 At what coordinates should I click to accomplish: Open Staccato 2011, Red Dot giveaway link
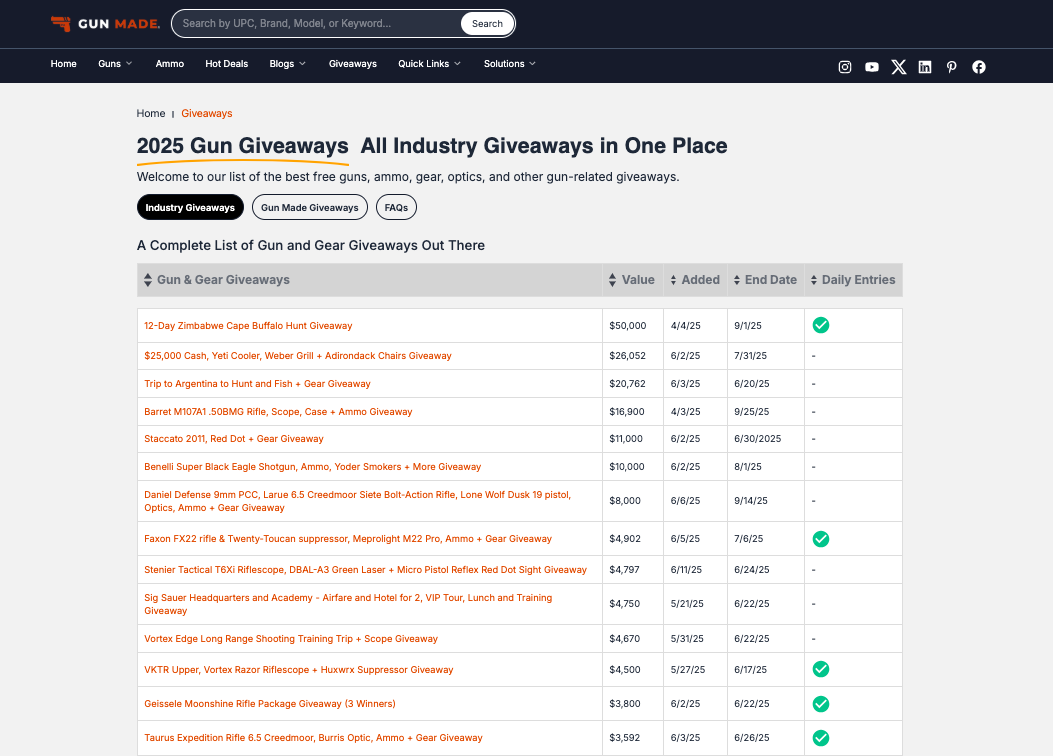point(234,439)
